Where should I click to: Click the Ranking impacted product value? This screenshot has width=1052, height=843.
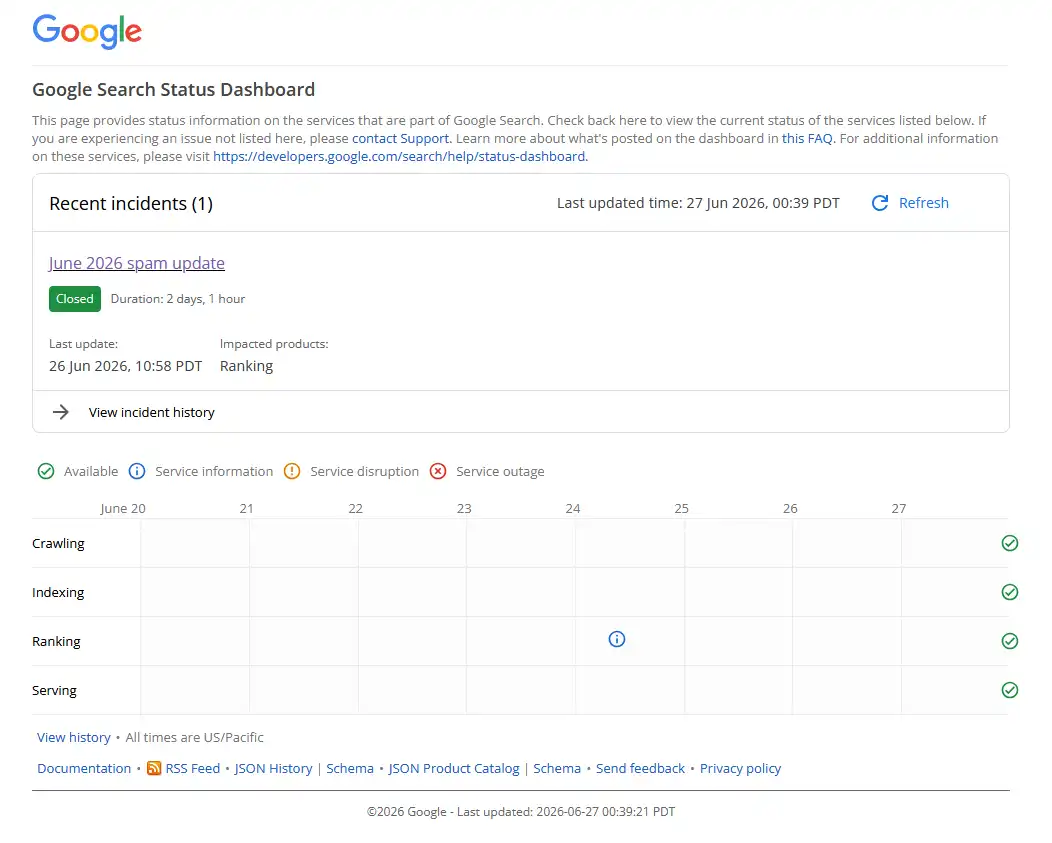(x=246, y=366)
